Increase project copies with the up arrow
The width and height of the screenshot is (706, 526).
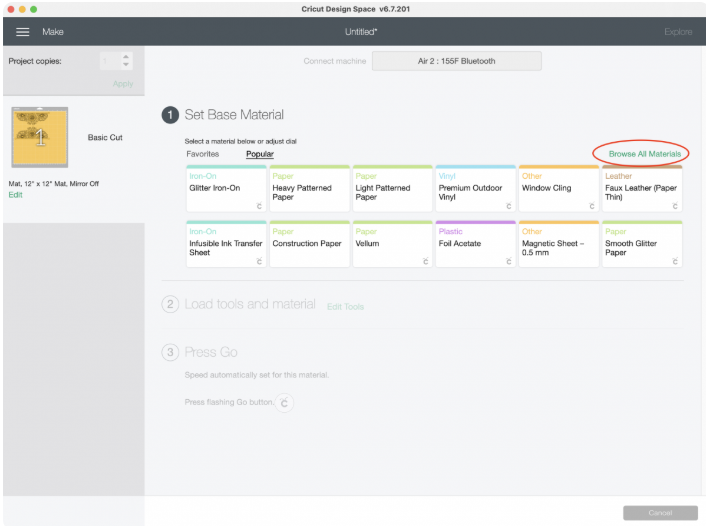126,57
